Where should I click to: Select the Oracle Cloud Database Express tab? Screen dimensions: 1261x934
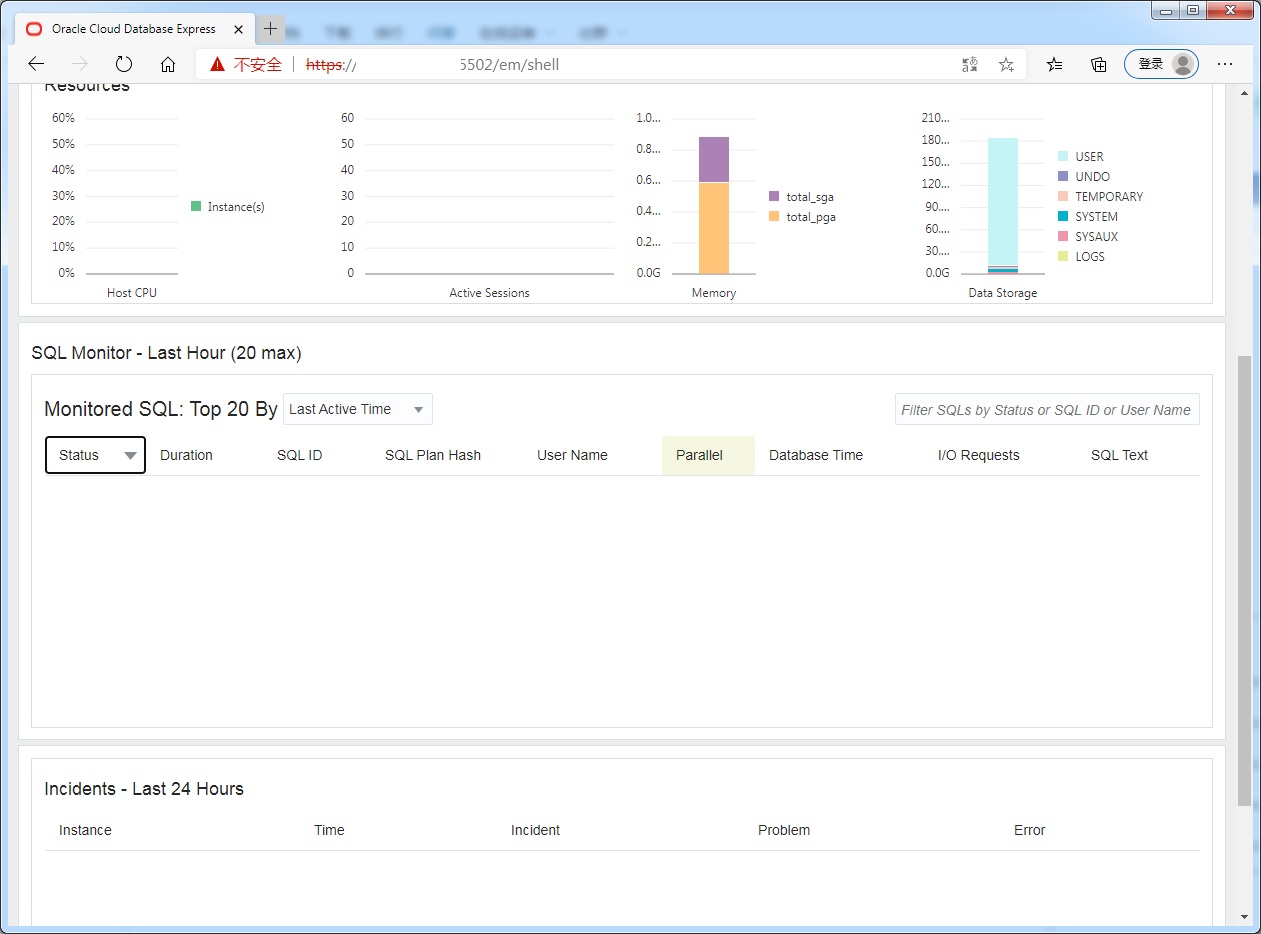(133, 29)
